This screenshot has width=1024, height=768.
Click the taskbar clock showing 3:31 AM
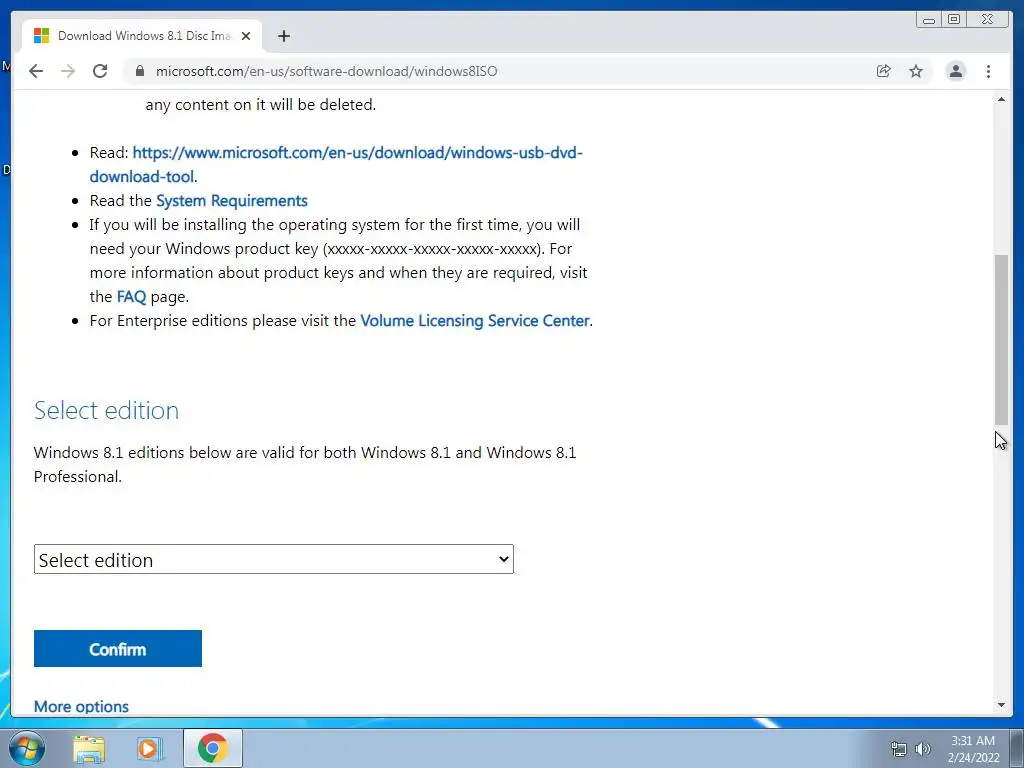973,749
